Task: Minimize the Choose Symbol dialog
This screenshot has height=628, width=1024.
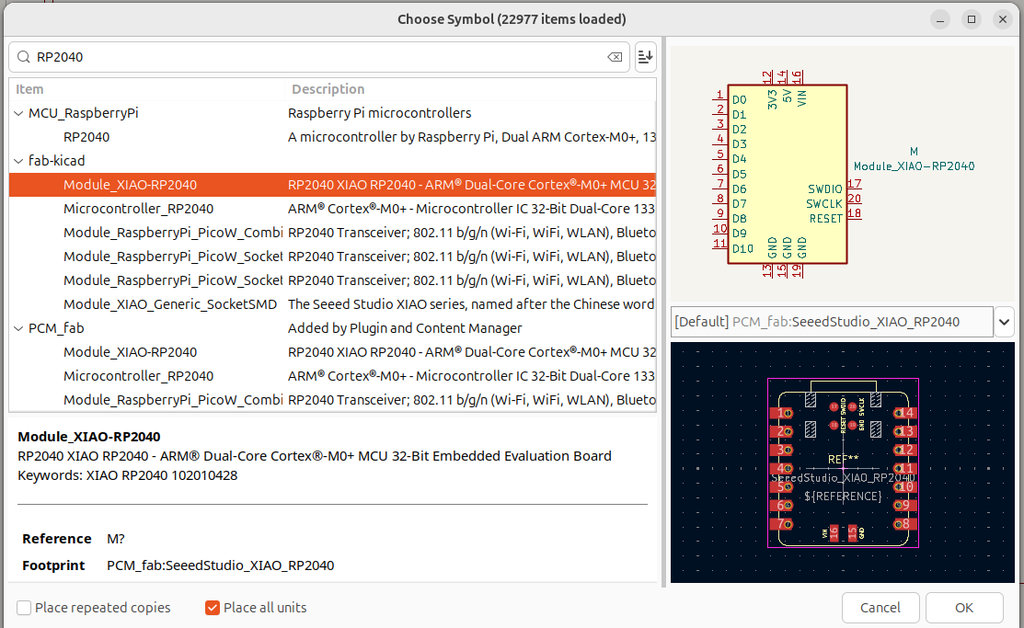Action: (940, 20)
